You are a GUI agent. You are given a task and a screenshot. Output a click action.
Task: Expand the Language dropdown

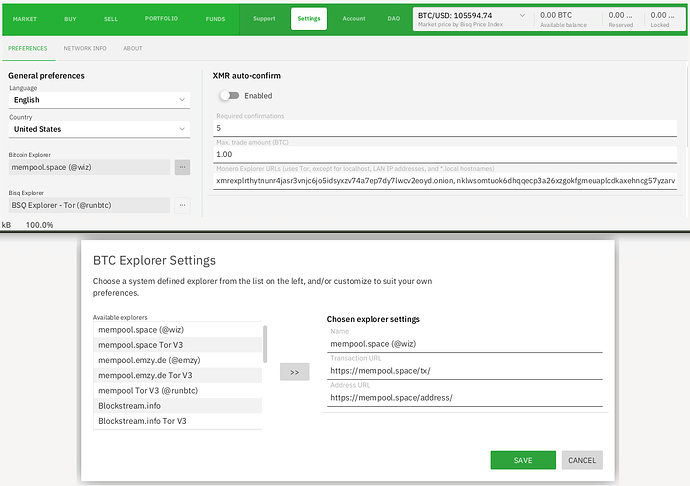[99, 100]
